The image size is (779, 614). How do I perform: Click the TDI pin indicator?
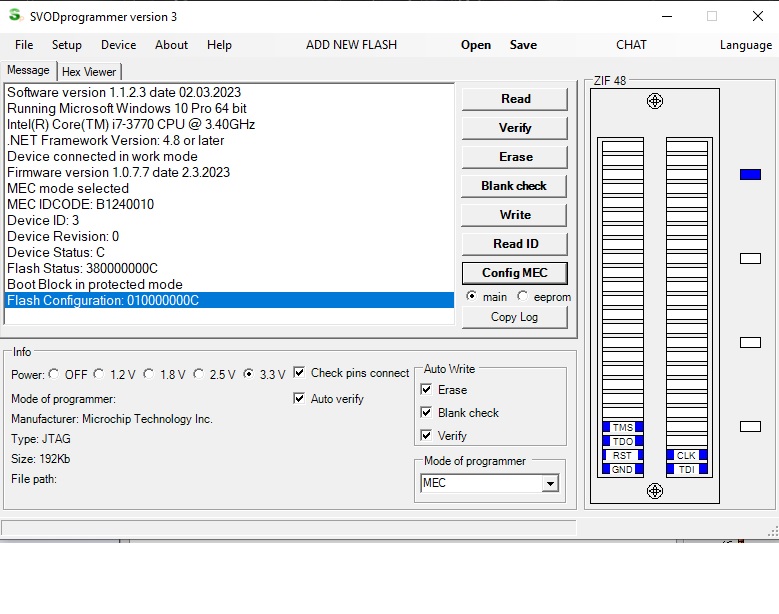pyautogui.click(x=686, y=469)
